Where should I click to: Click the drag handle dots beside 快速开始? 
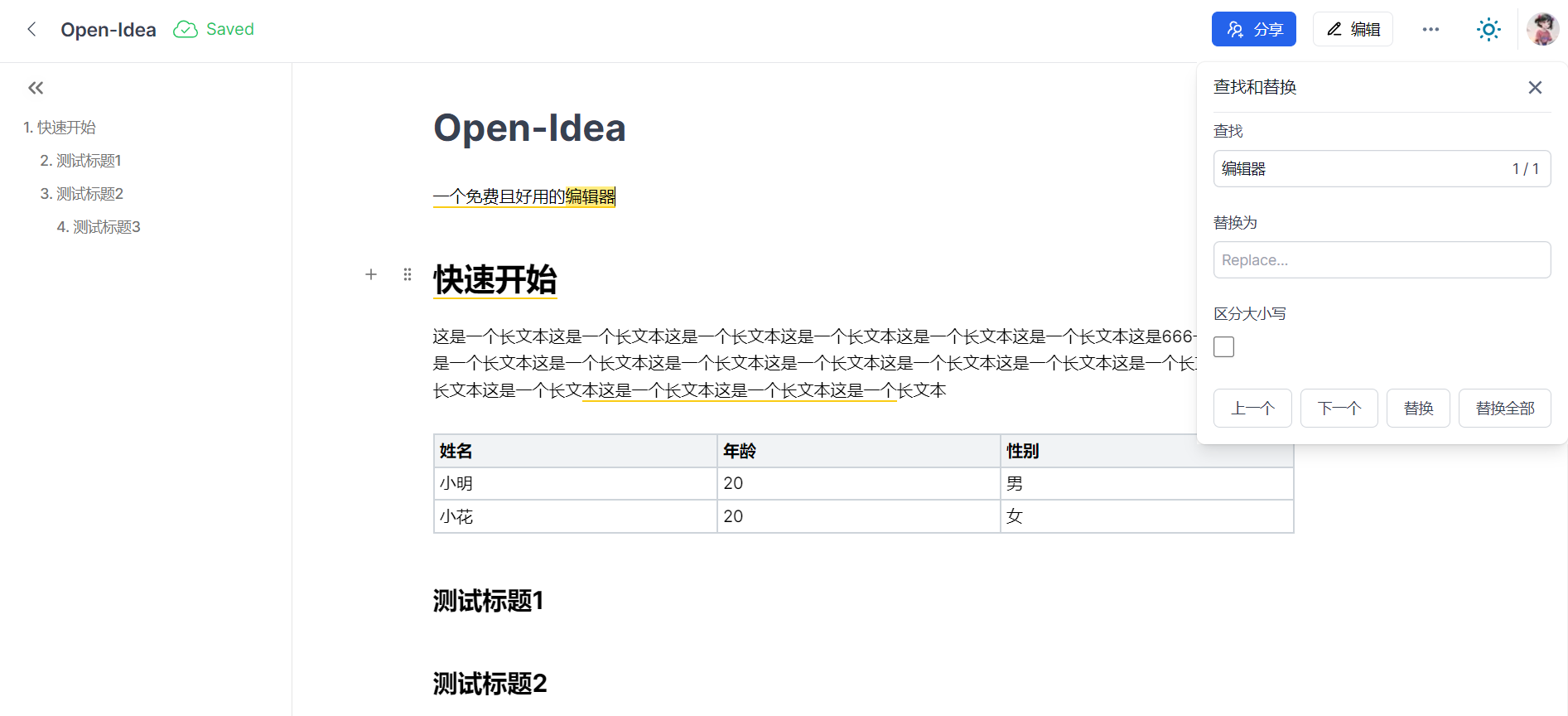pyautogui.click(x=408, y=274)
